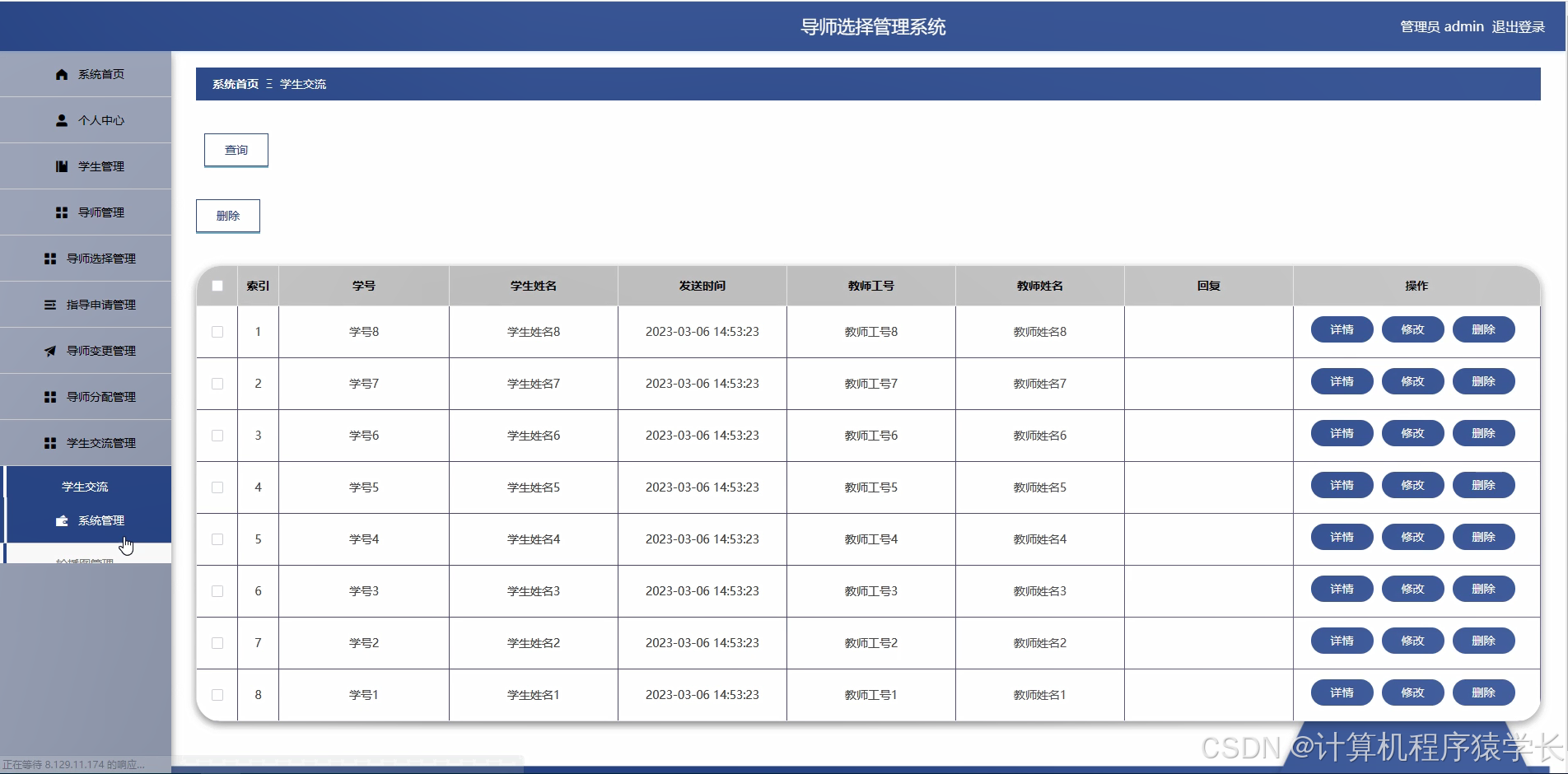The width and height of the screenshot is (1568, 774).
Task: Click the grid icon beside 导师分配管理
Action: pyautogui.click(x=50, y=397)
